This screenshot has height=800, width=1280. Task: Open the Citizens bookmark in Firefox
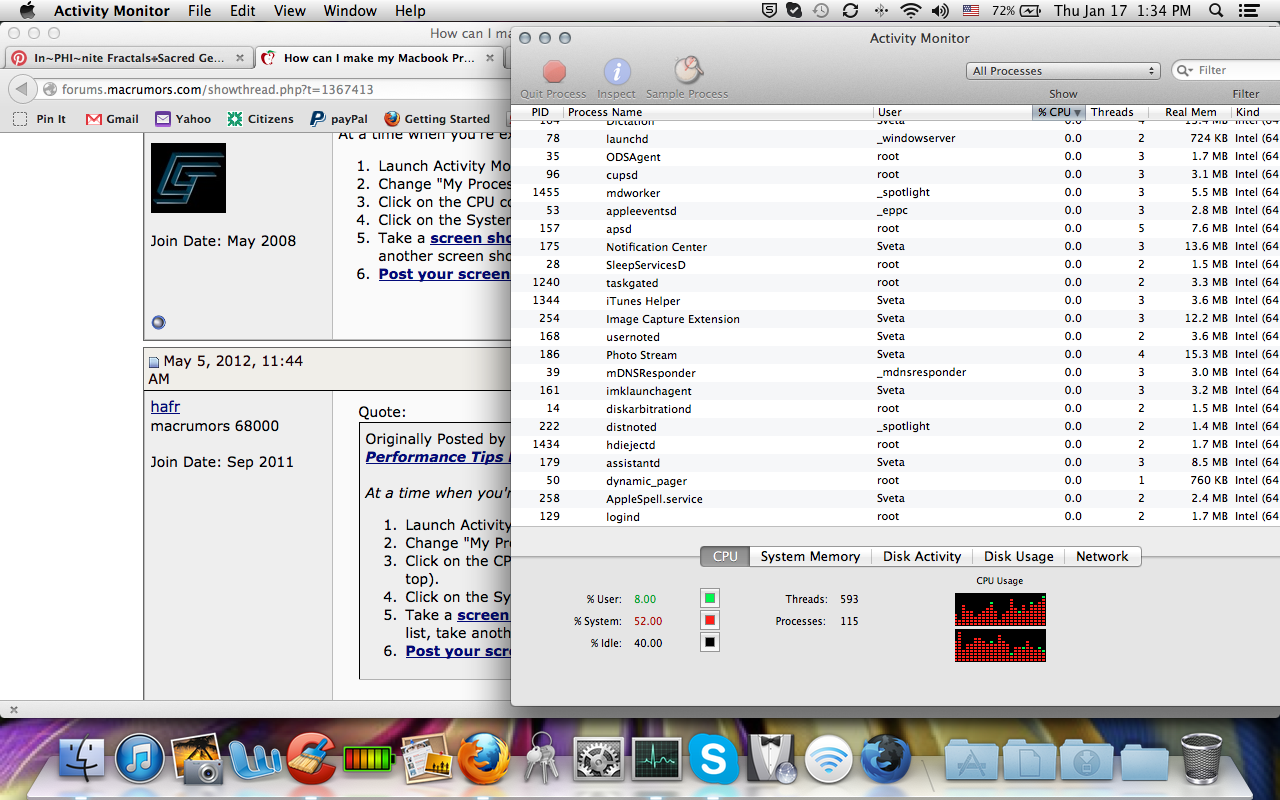click(x=260, y=119)
